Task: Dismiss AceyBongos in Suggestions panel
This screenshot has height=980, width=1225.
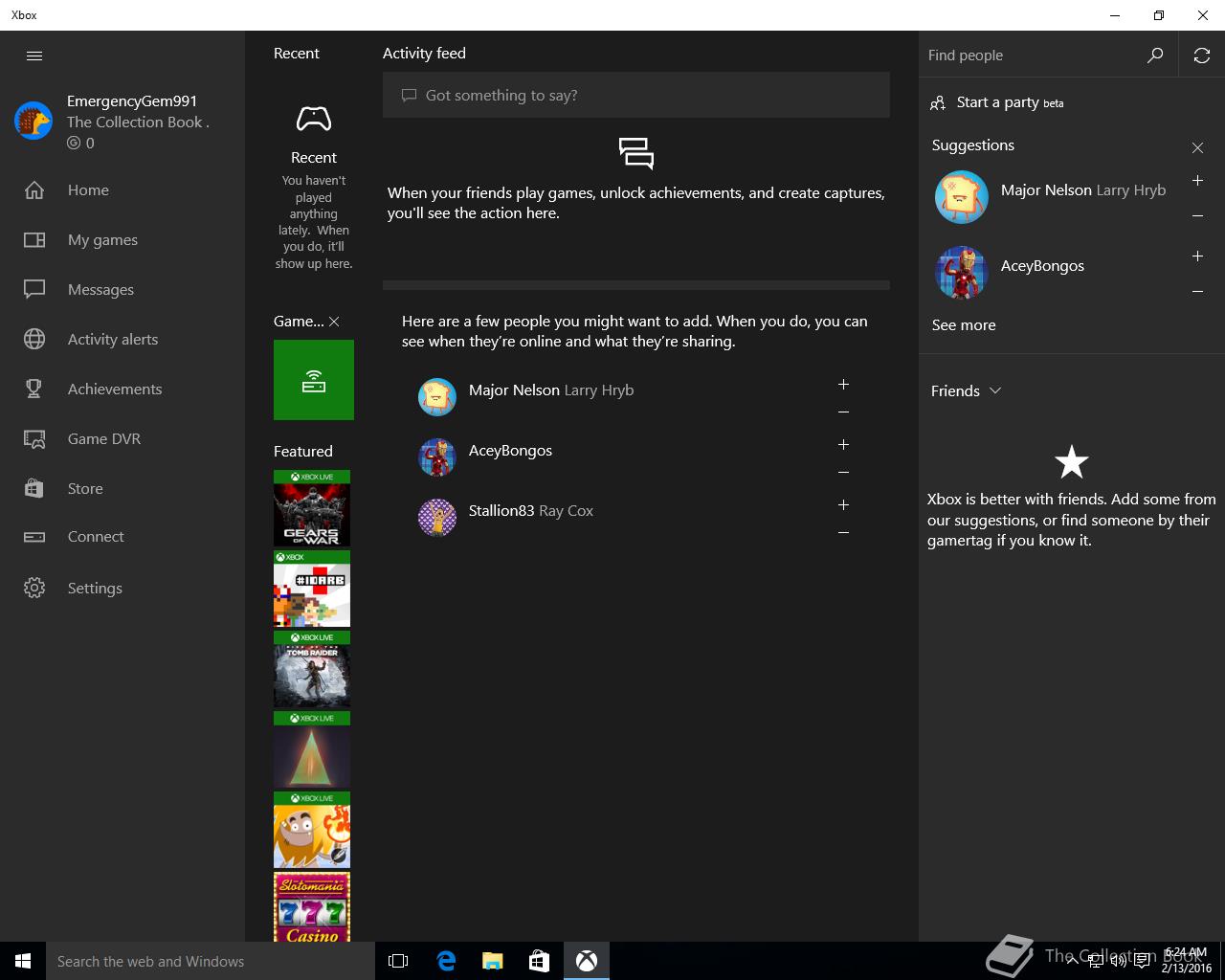Action: coord(1197,291)
